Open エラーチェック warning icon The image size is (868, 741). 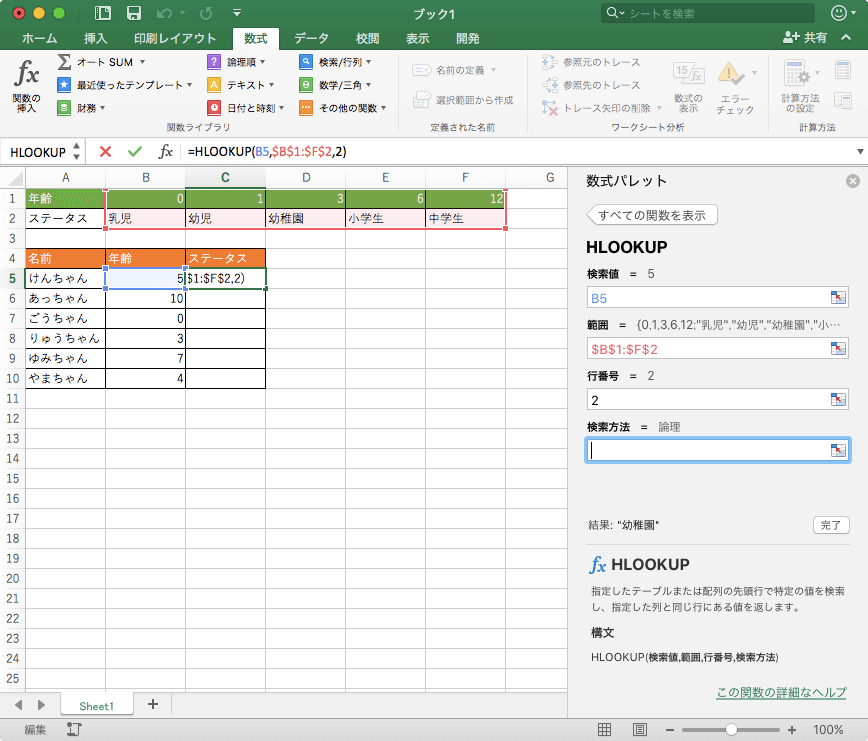pos(731,74)
